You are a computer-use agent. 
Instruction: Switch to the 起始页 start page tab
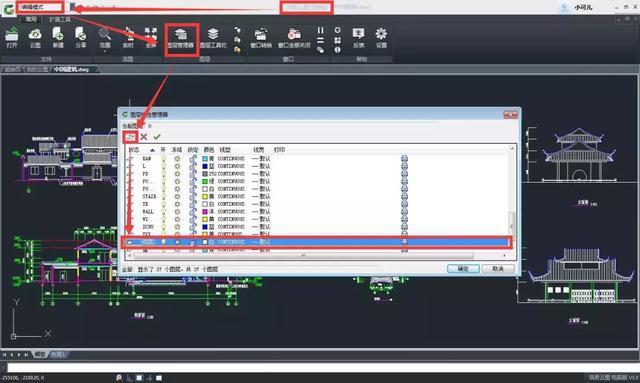13,69
